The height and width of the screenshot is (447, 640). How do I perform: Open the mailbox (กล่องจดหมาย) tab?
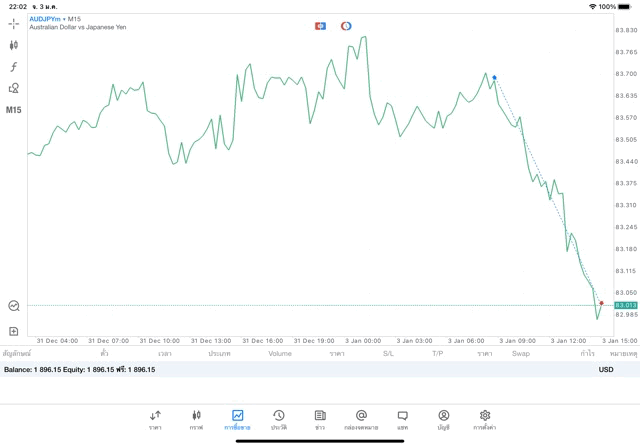(361, 419)
